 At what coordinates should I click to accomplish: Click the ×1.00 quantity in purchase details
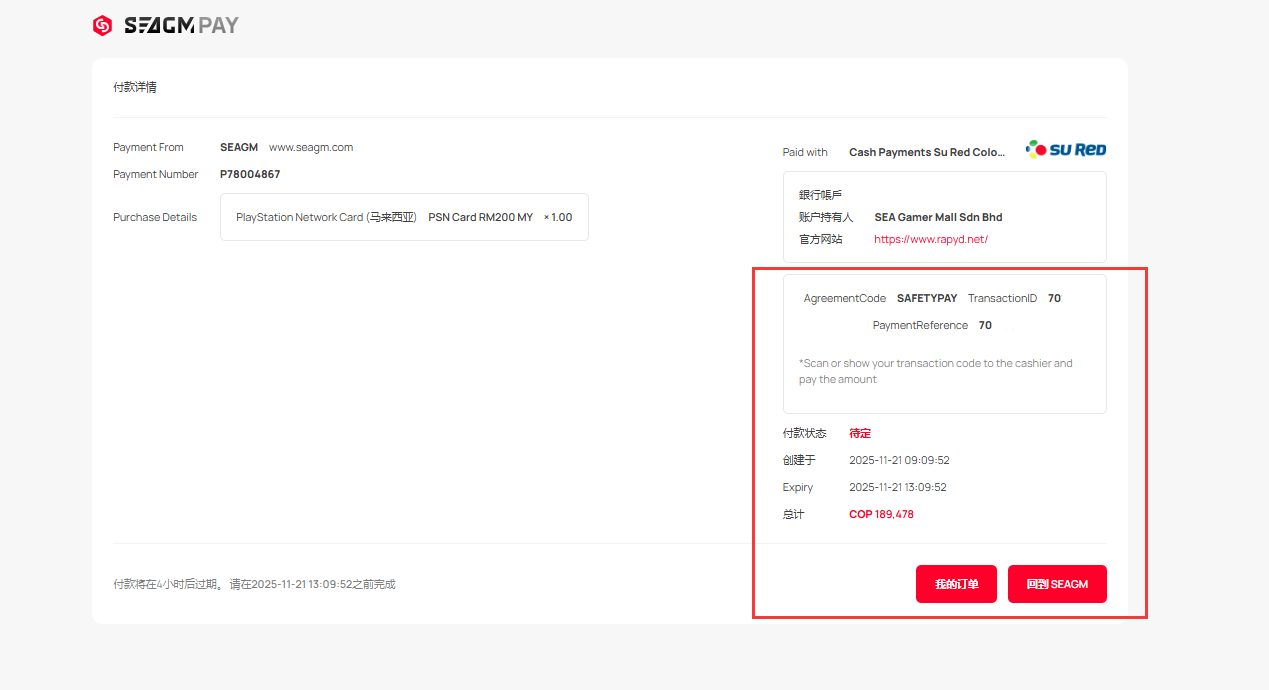558,217
